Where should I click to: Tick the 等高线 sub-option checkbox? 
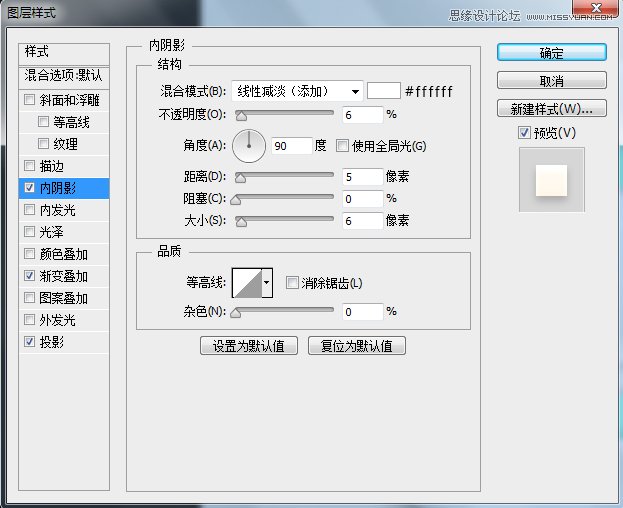pos(43,121)
